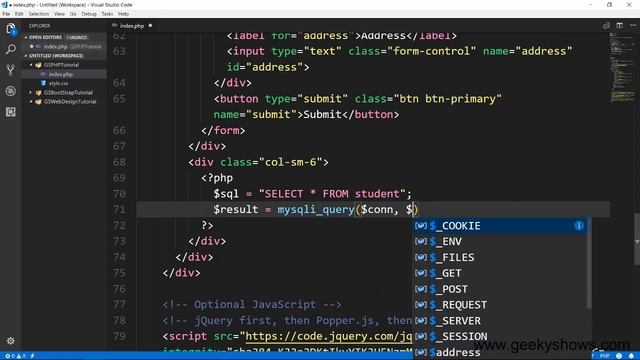640x360 pixels.
Task: Click the code minimap preview
Action: [621, 67]
